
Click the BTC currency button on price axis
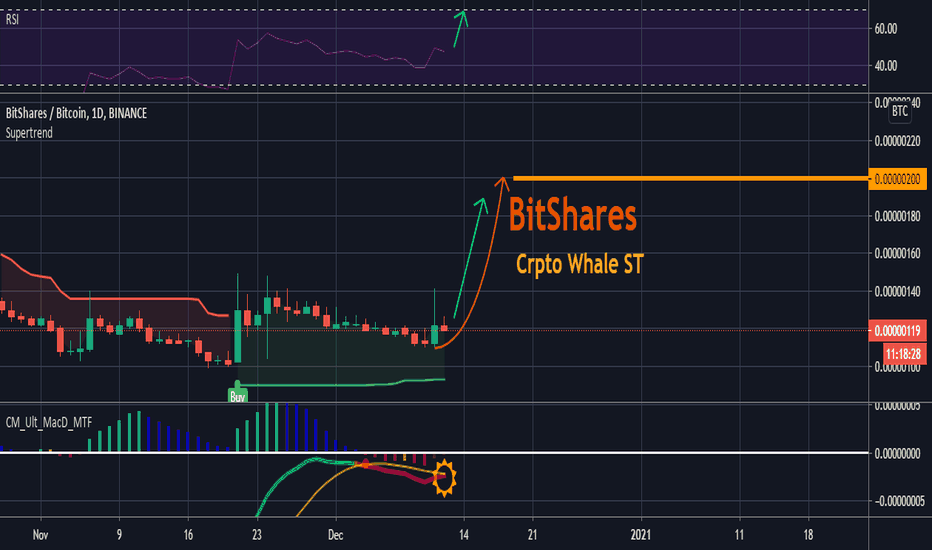click(899, 112)
